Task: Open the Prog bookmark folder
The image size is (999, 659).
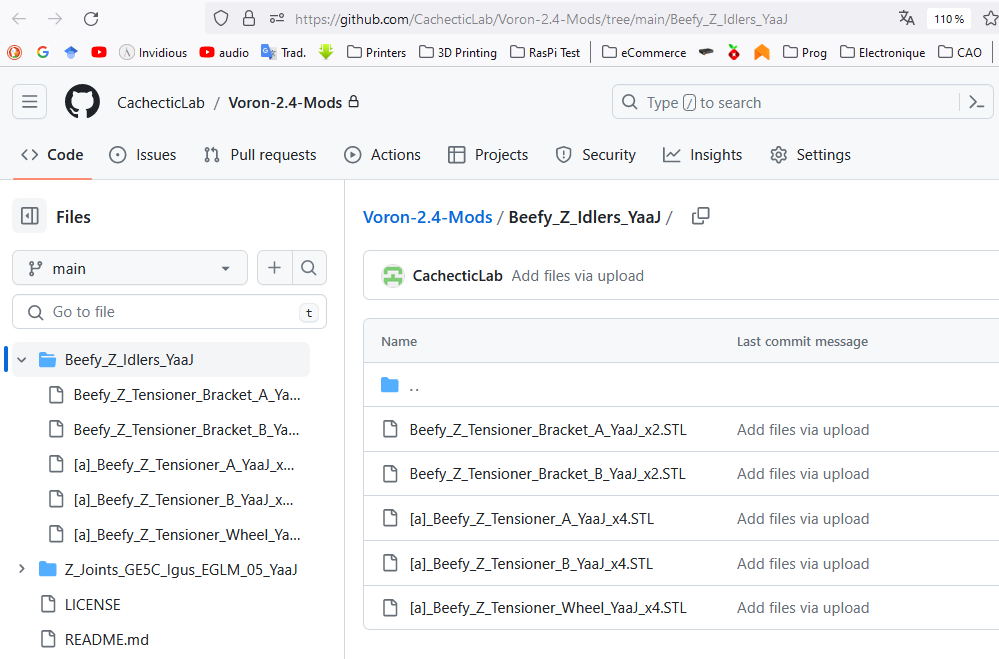Action: [805, 52]
